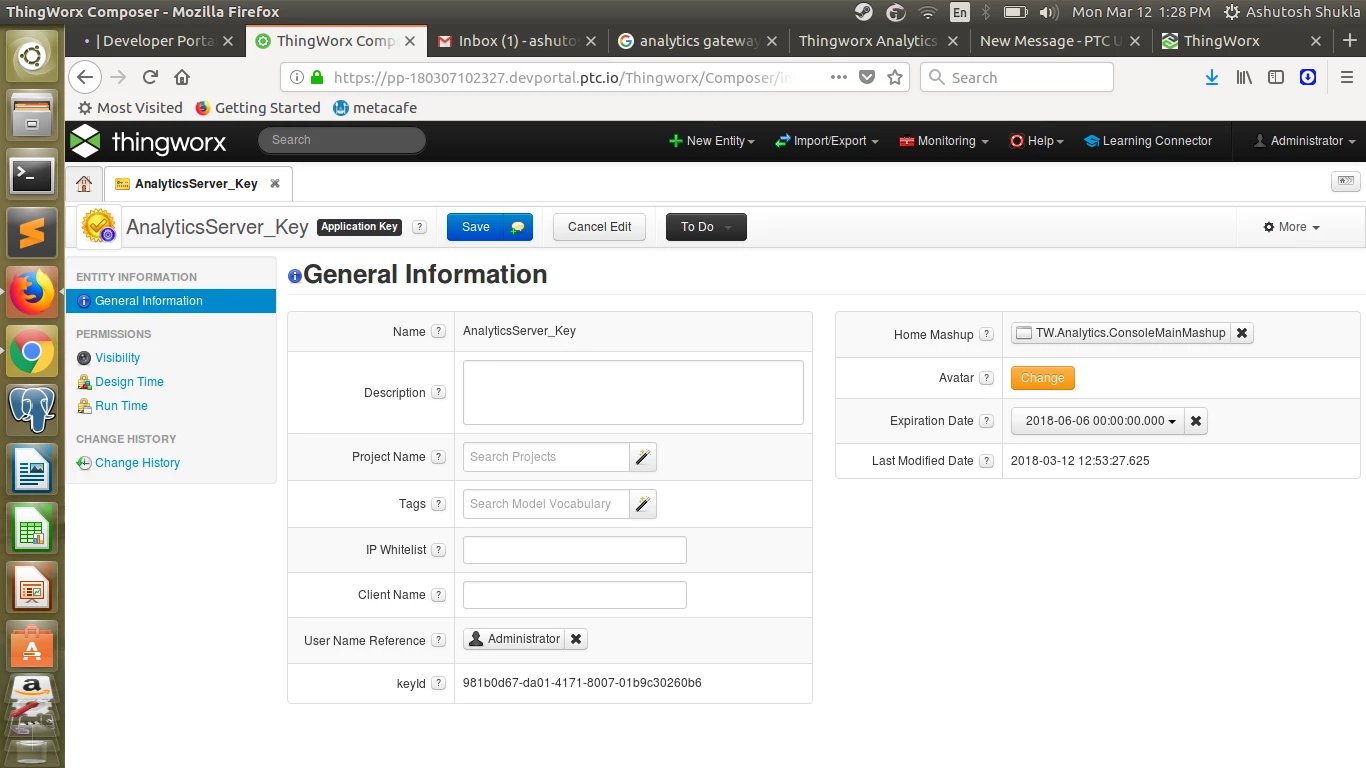The height and width of the screenshot is (768, 1366).
Task: Open Firefox page actions ellipsis menu
Action: coord(839,77)
